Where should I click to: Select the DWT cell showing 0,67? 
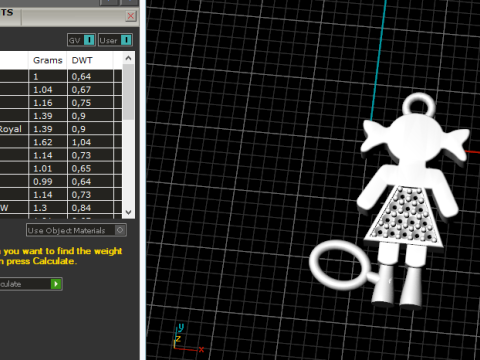point(90,90)
